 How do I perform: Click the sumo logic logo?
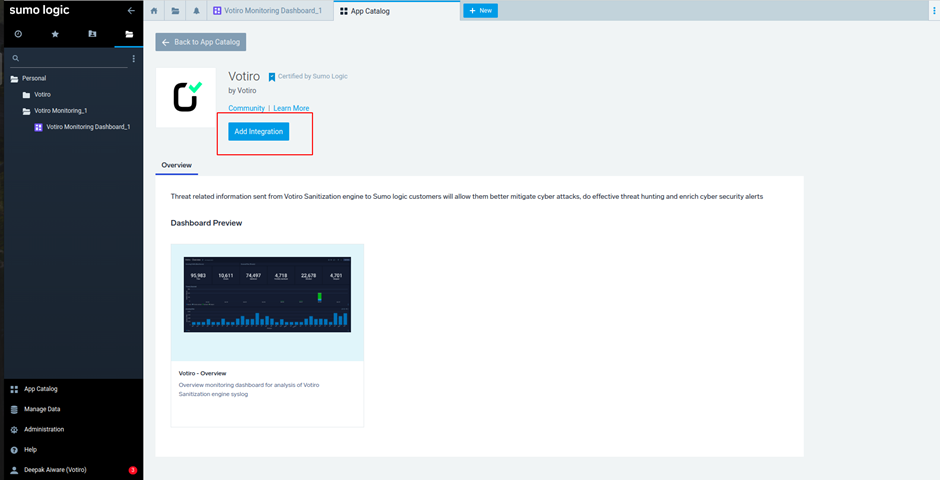coord(39,10)
